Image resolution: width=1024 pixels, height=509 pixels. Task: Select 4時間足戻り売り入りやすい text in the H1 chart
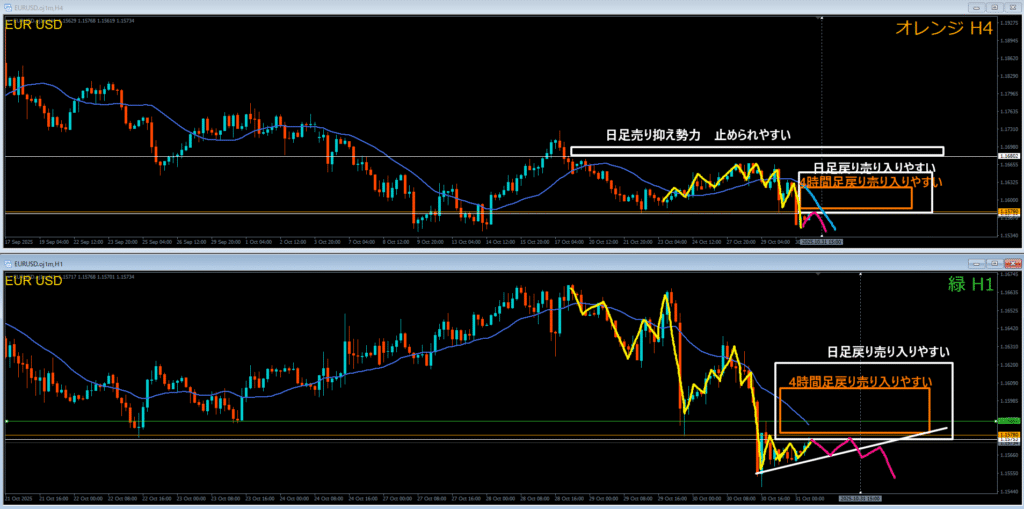click(860, 381)
